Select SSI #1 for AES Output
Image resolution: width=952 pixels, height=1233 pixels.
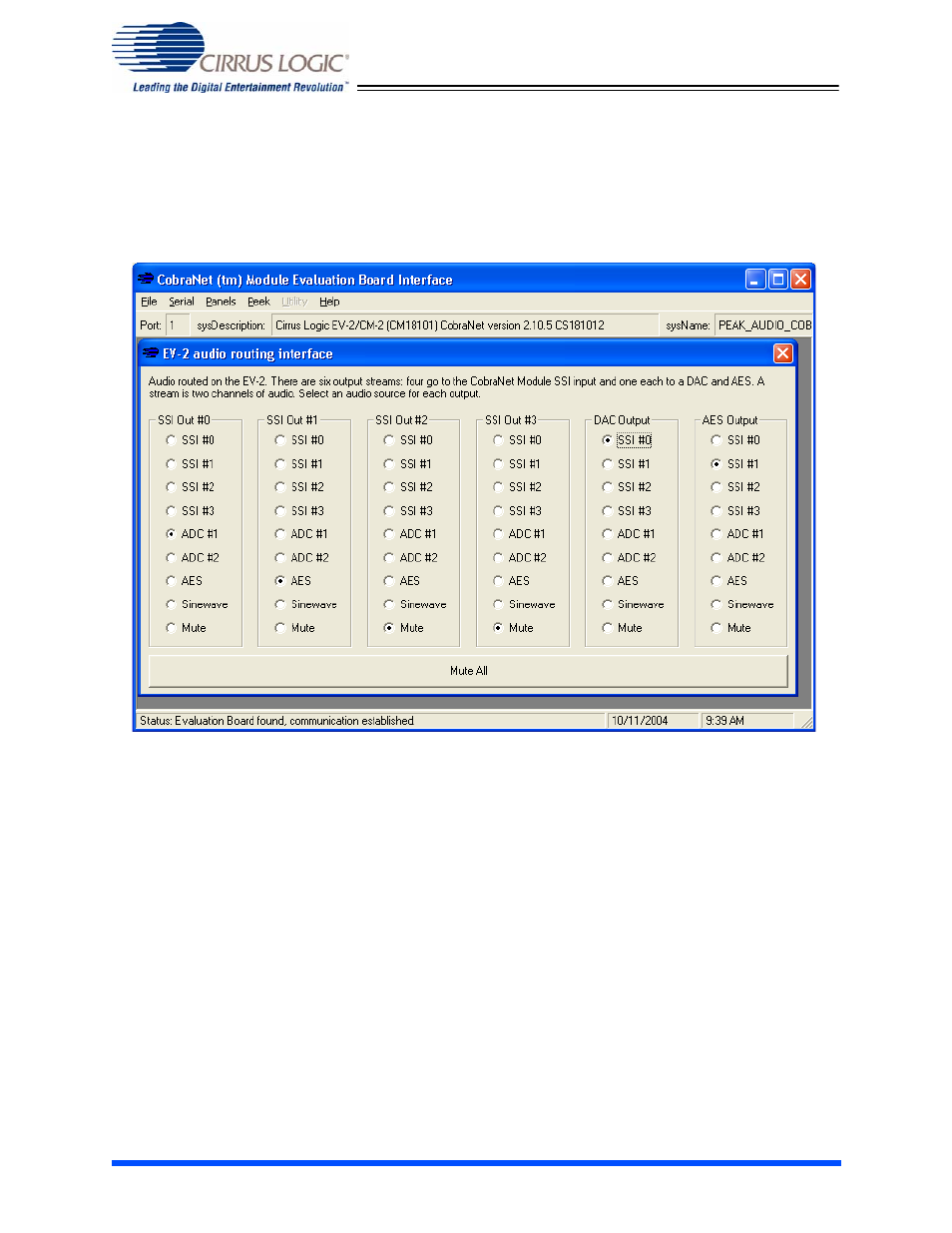[736, 464]
